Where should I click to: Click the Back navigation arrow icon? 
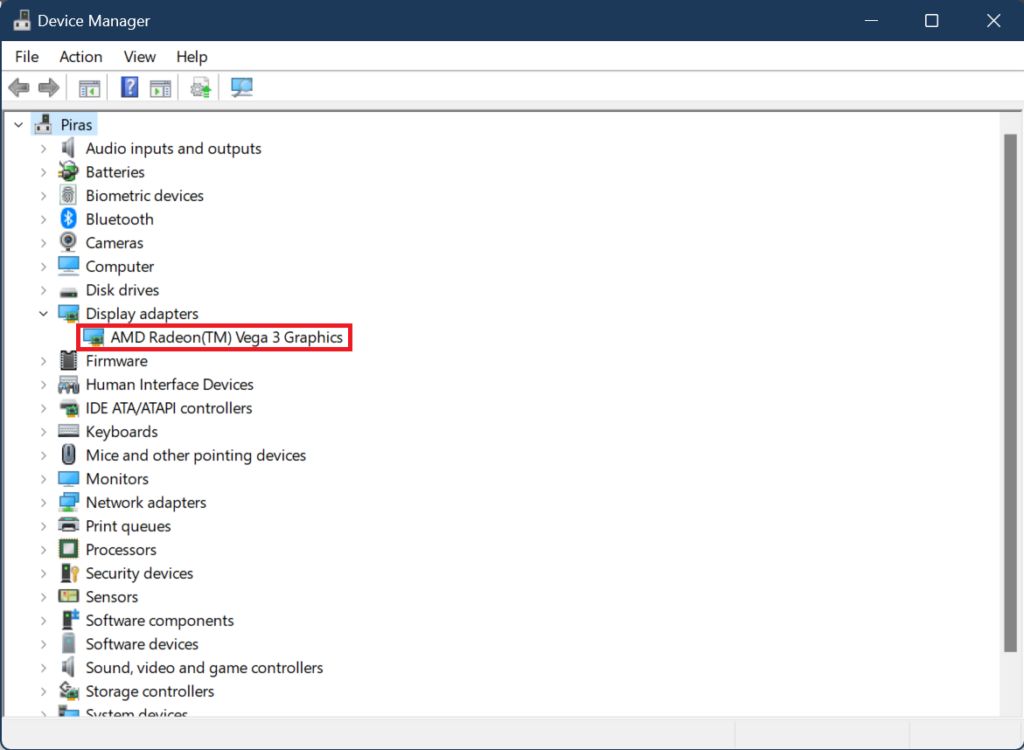18,87
